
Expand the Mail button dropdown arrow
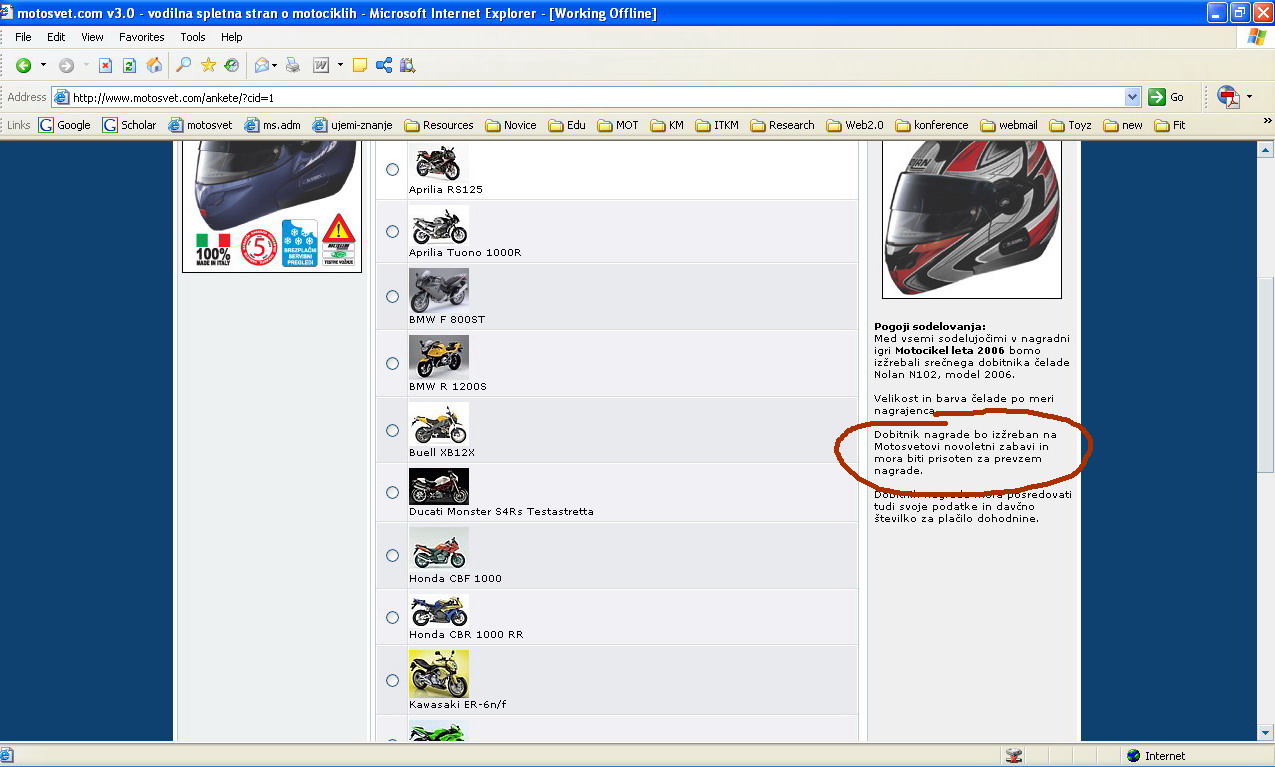(274, 66)
